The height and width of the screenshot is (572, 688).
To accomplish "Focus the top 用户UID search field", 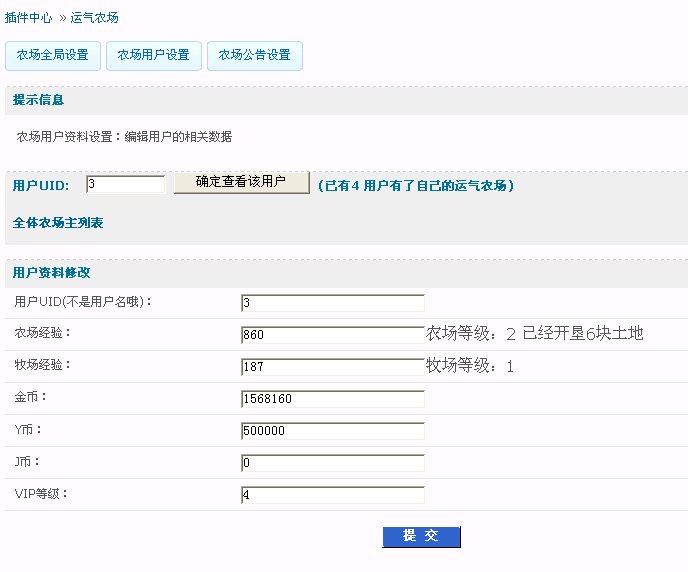I will (125, 184).
